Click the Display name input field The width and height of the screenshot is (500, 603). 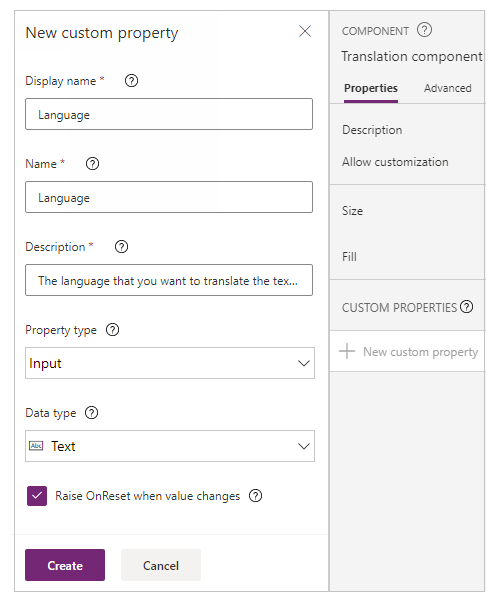tap(169, 114)
